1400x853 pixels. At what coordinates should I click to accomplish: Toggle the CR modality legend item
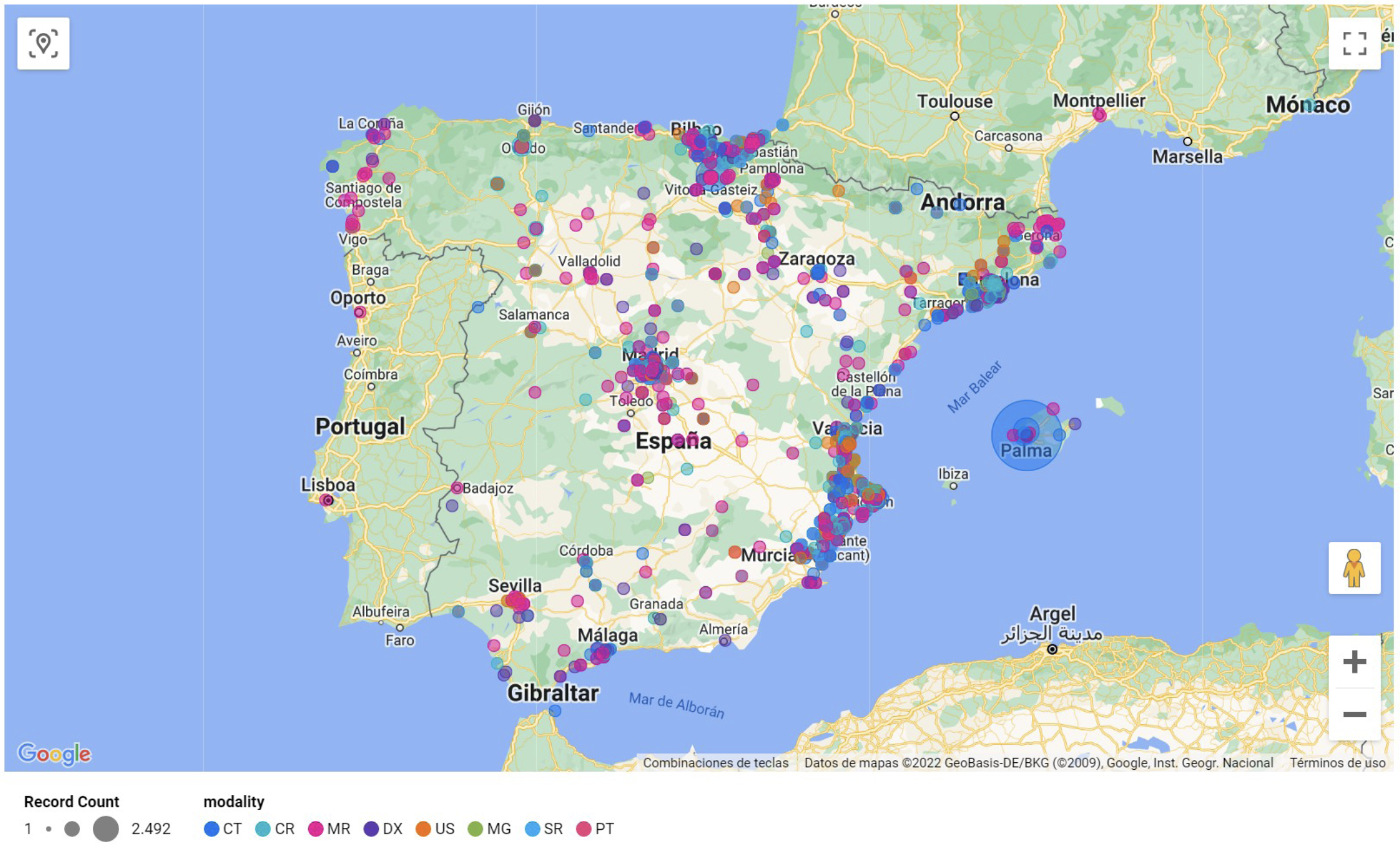275,829
